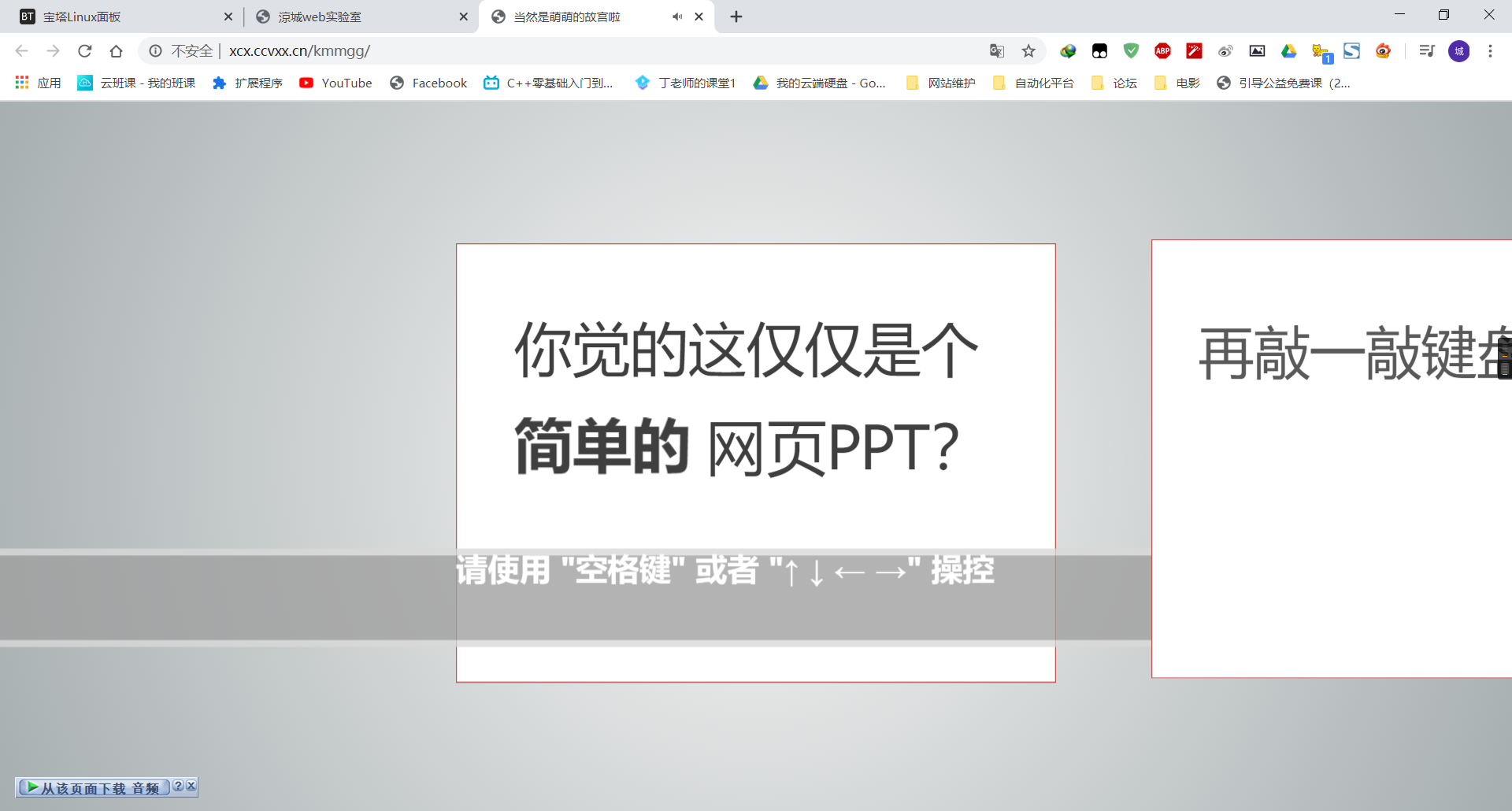Open the Facebook bookmark
1512x811 pixels.
click(428, 83)
